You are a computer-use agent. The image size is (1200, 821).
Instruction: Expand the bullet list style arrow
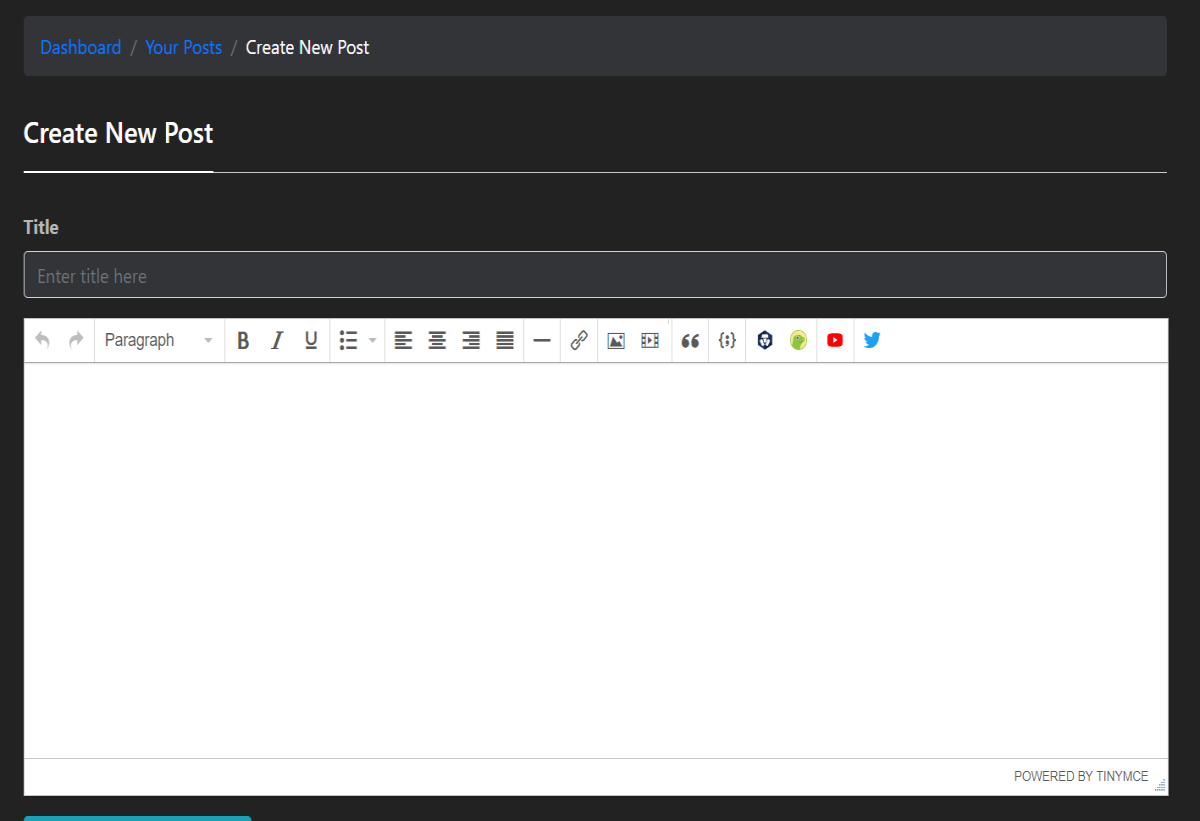[x=373, y=340]
